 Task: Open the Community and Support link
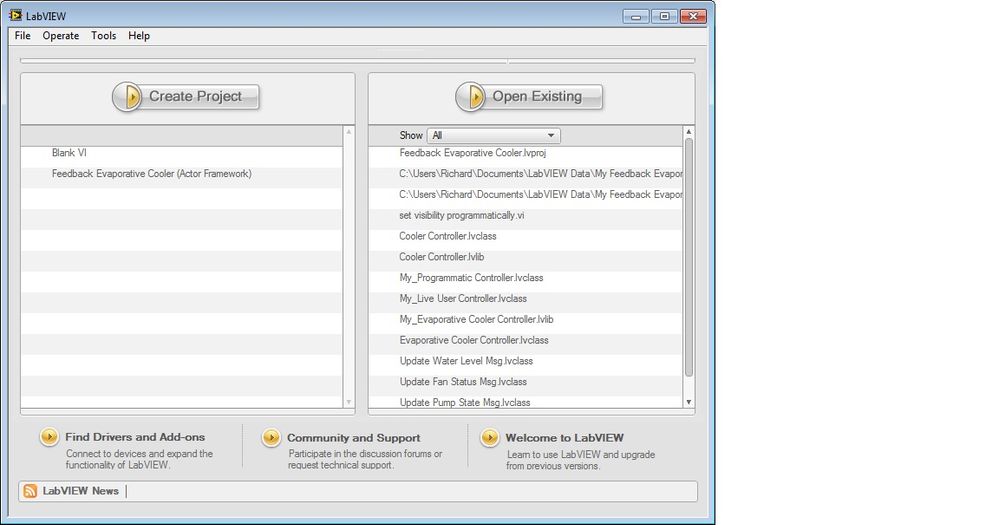pos(354,438)
